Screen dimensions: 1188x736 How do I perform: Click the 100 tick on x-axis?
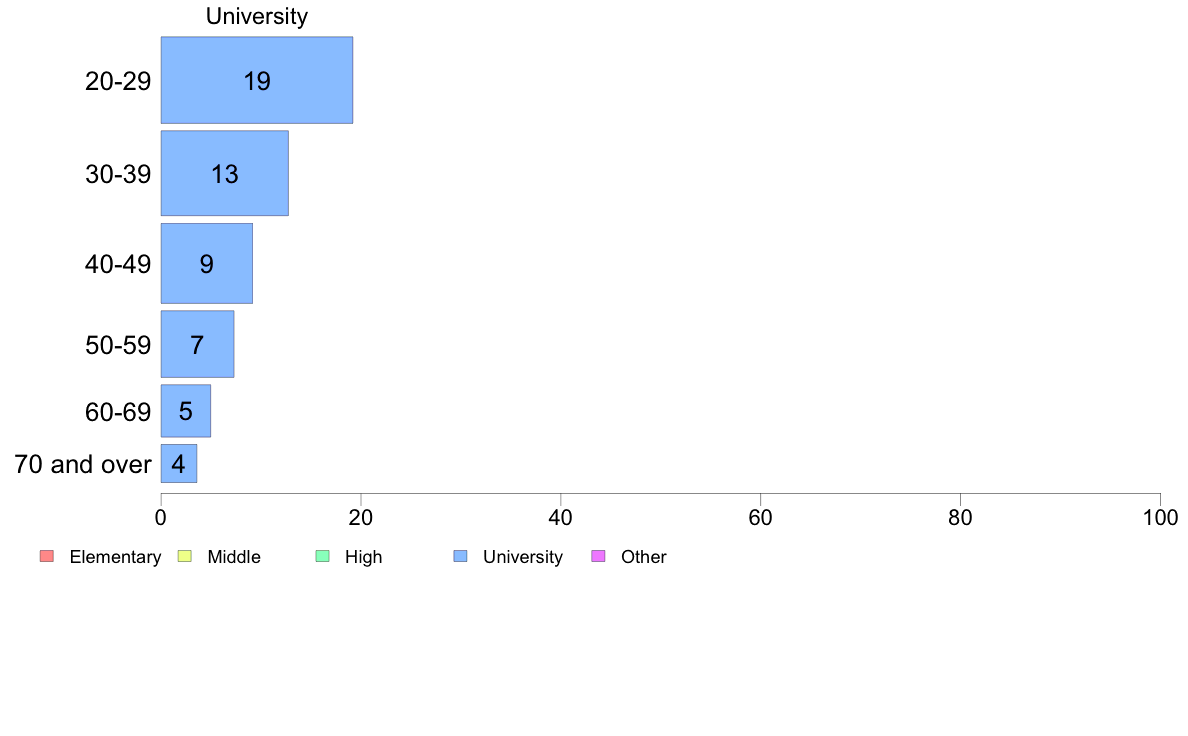(1160, 518)
